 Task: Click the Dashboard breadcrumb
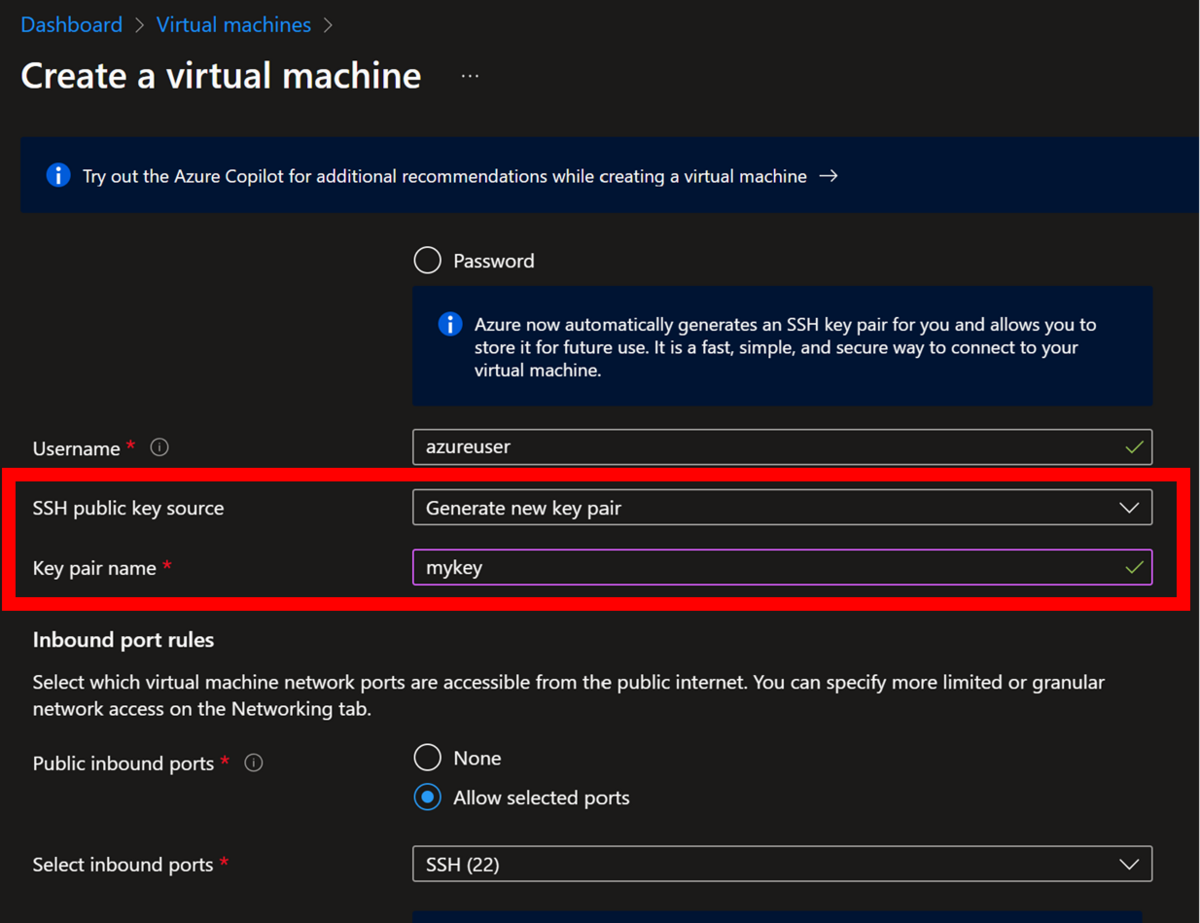pos(71,24)
